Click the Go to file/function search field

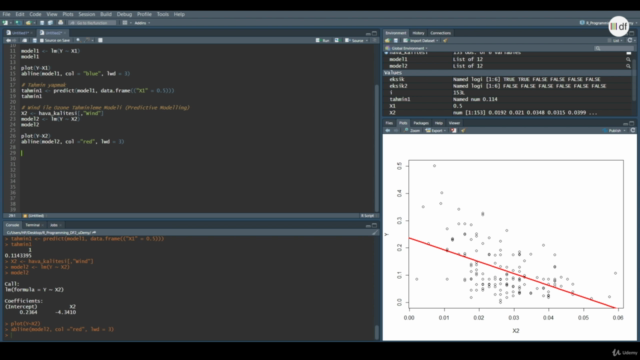click(x=92, y=23)
